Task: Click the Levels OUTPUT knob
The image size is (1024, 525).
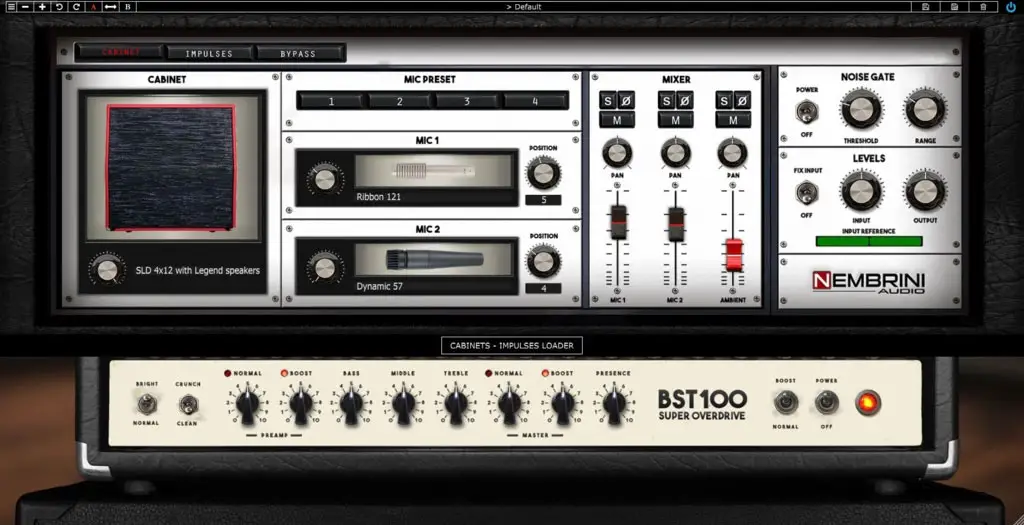Action: pos(925,191)
